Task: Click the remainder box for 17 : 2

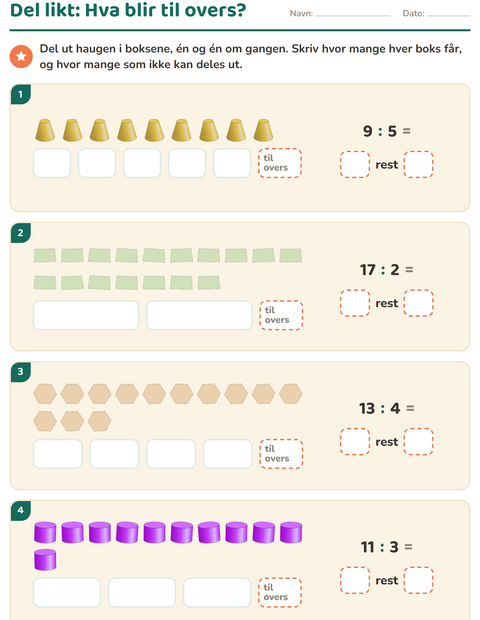Action: coord(418,303)
